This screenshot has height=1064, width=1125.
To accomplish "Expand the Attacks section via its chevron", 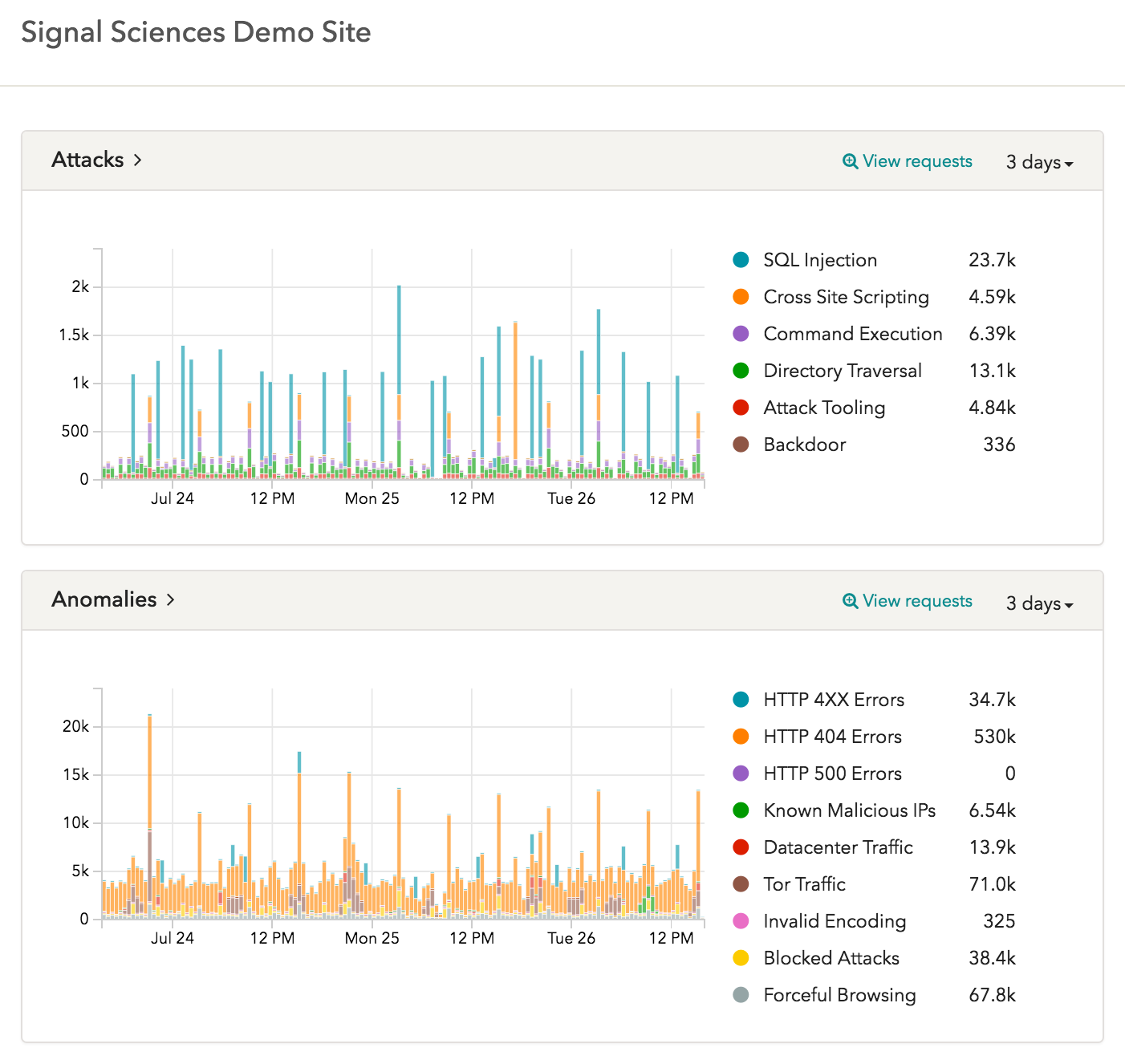I will click(137, 160).
